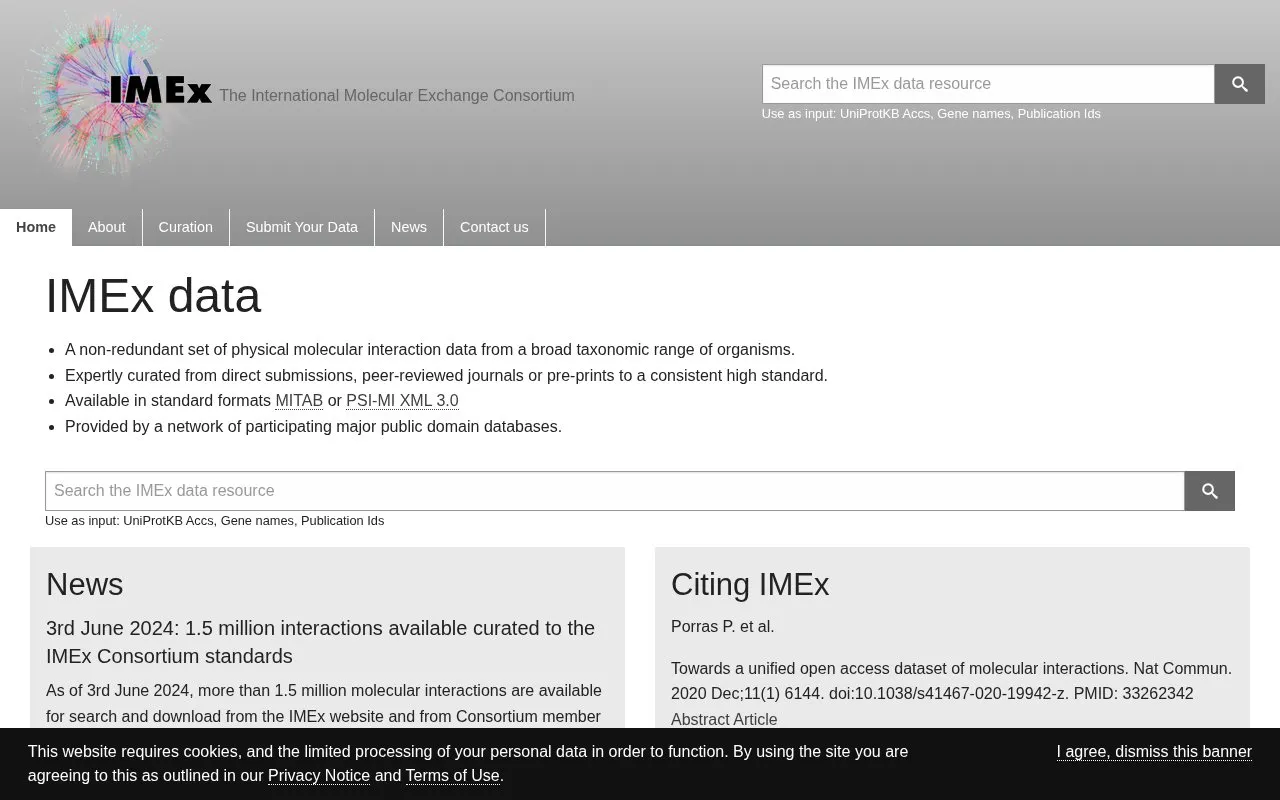The image size is (1280, 800).
Task: Open the Article link under Citing IMEx
Action: tap(755, 719)
